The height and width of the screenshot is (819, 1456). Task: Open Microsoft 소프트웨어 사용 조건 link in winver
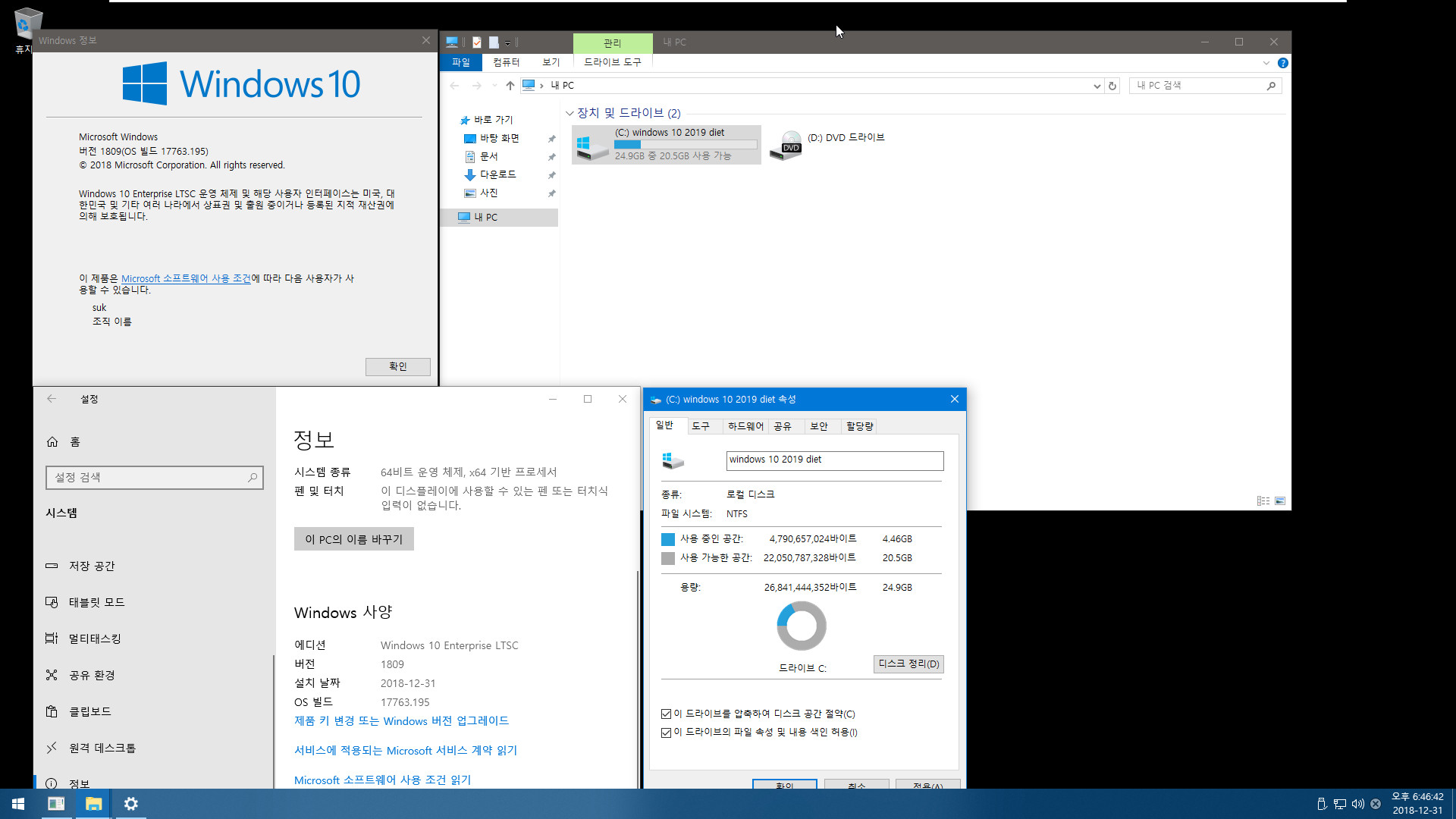click(x=186, y=278)
